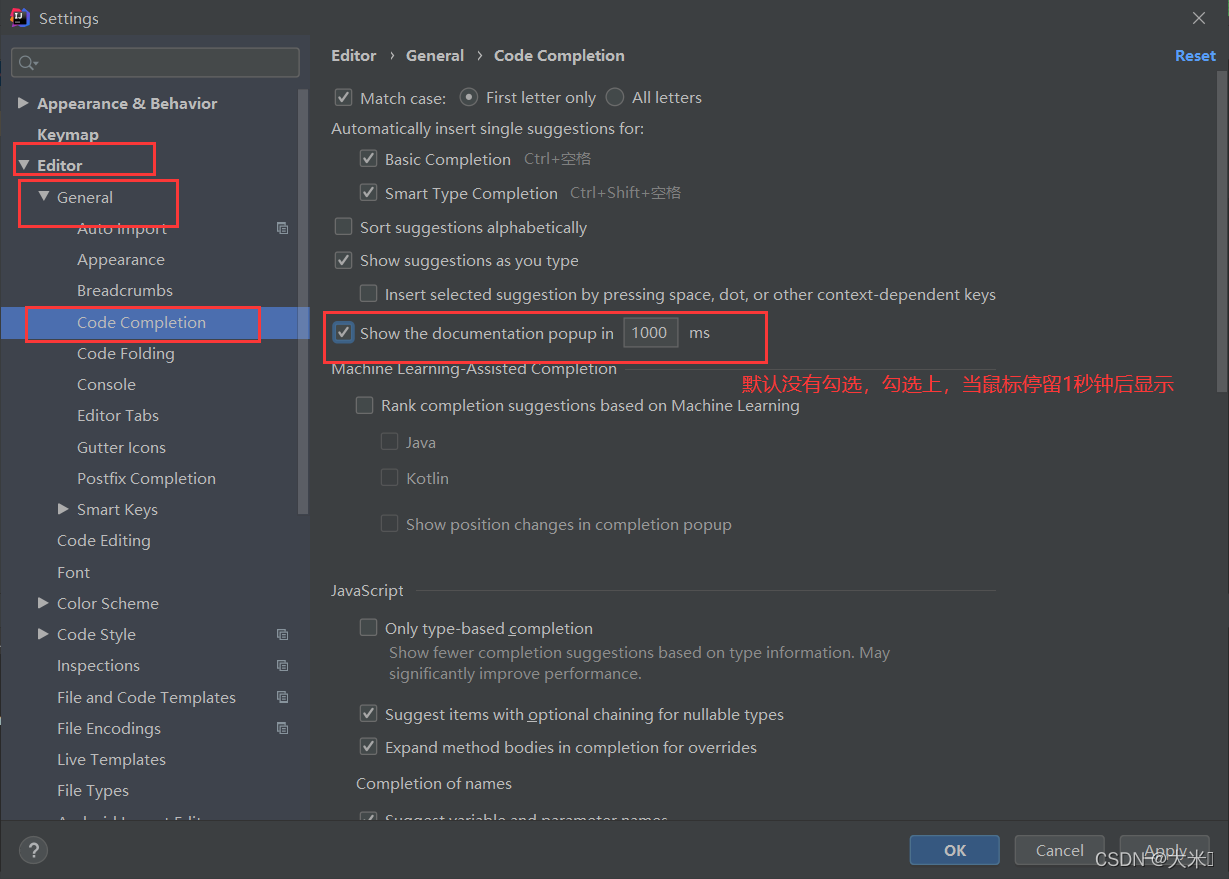Disable Basic Completion auto-insert checkbox
Image resolution: width=1229 pixels, height=879 pixels.
point(368,159)
